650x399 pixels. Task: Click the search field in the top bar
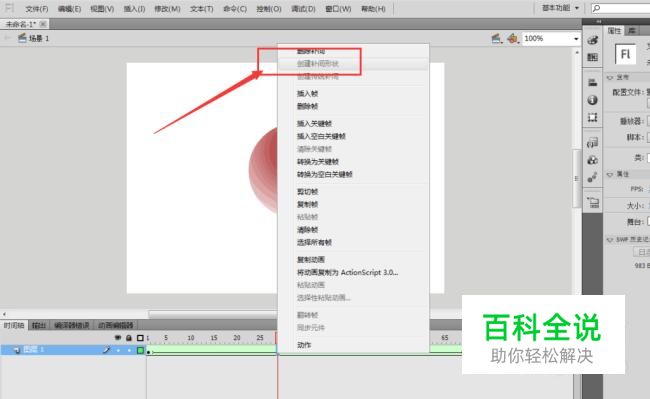620,8
